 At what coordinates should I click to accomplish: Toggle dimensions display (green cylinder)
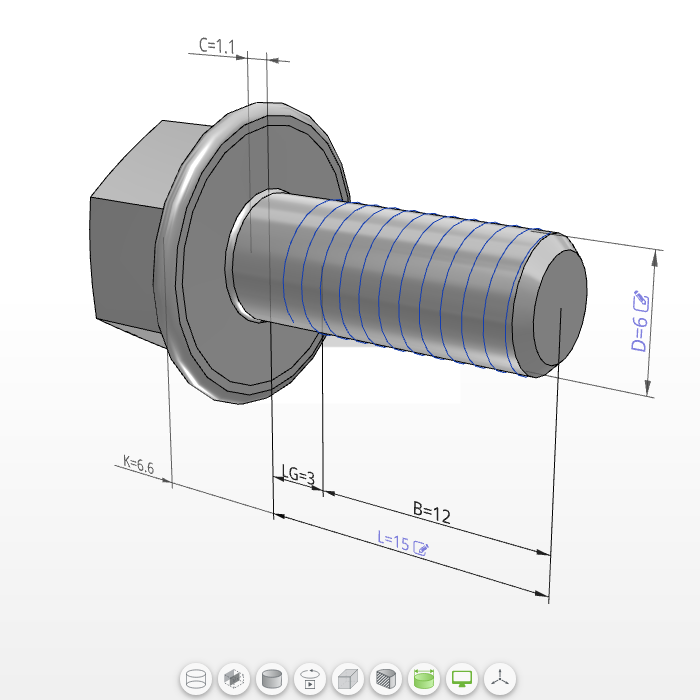[x=424, y=679]
